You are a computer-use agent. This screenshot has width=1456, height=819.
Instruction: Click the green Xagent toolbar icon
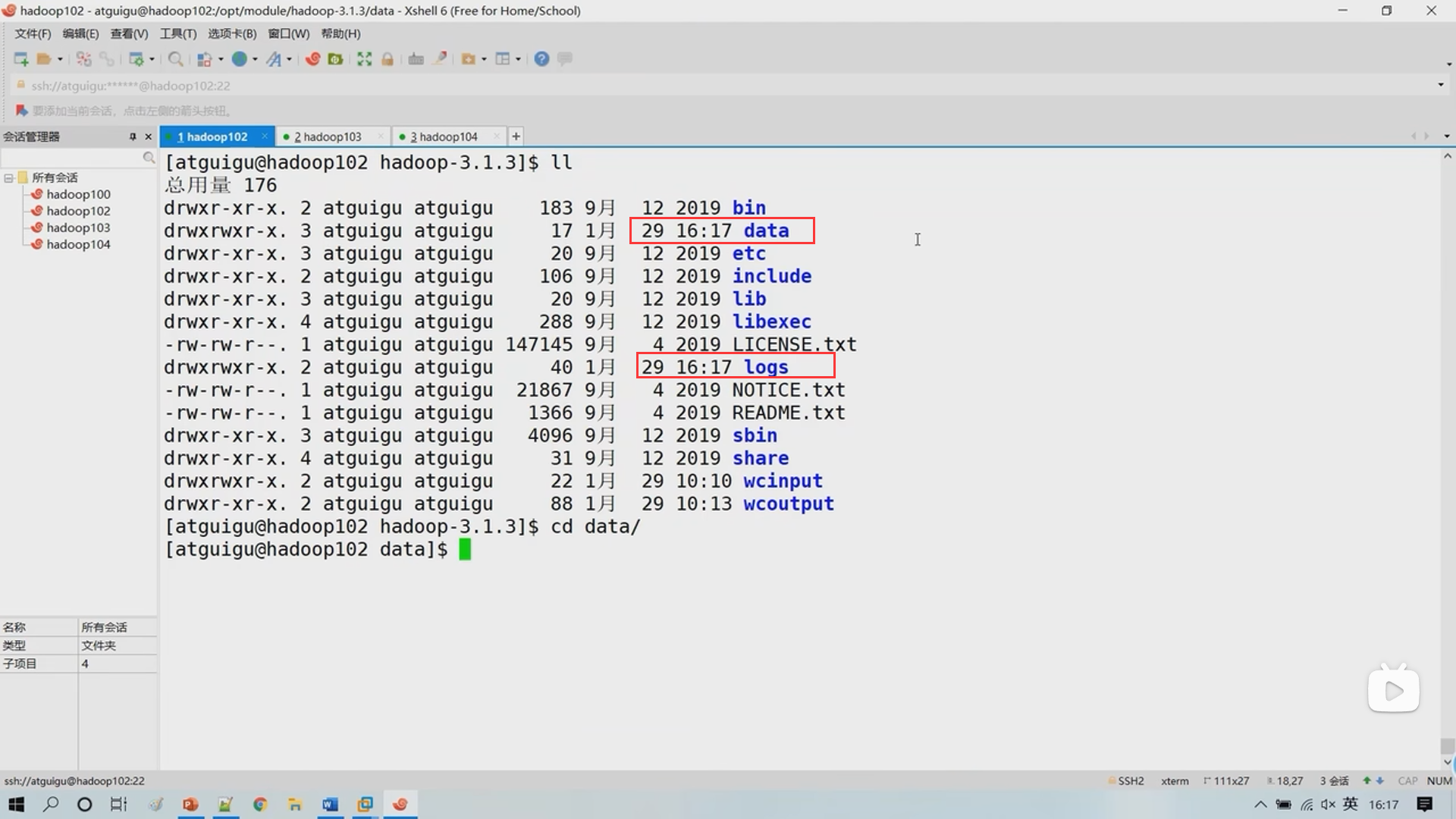tap(335, 59)
